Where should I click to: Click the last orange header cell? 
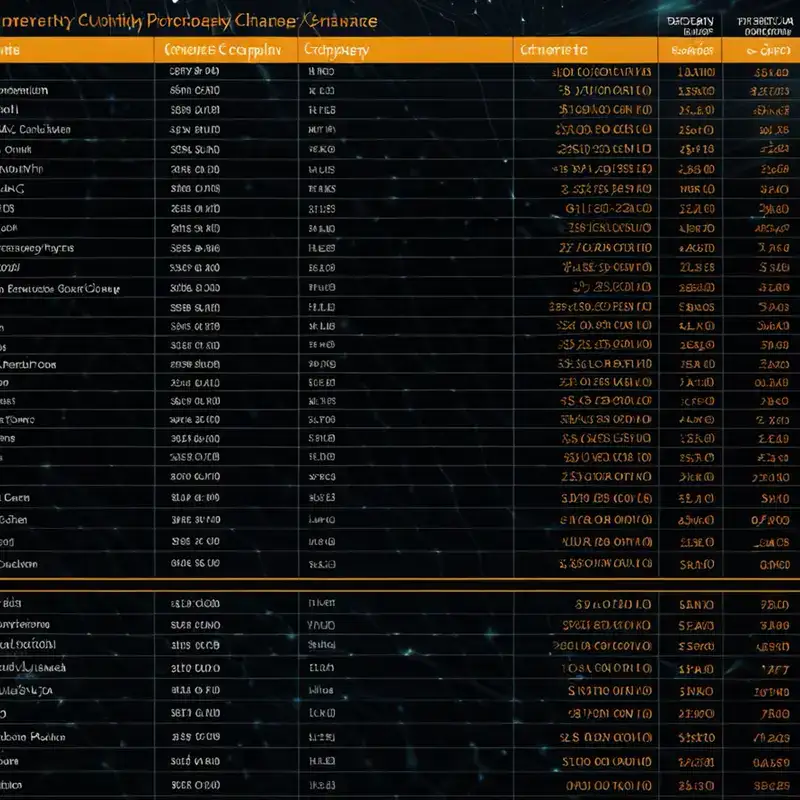pos(761,50)
